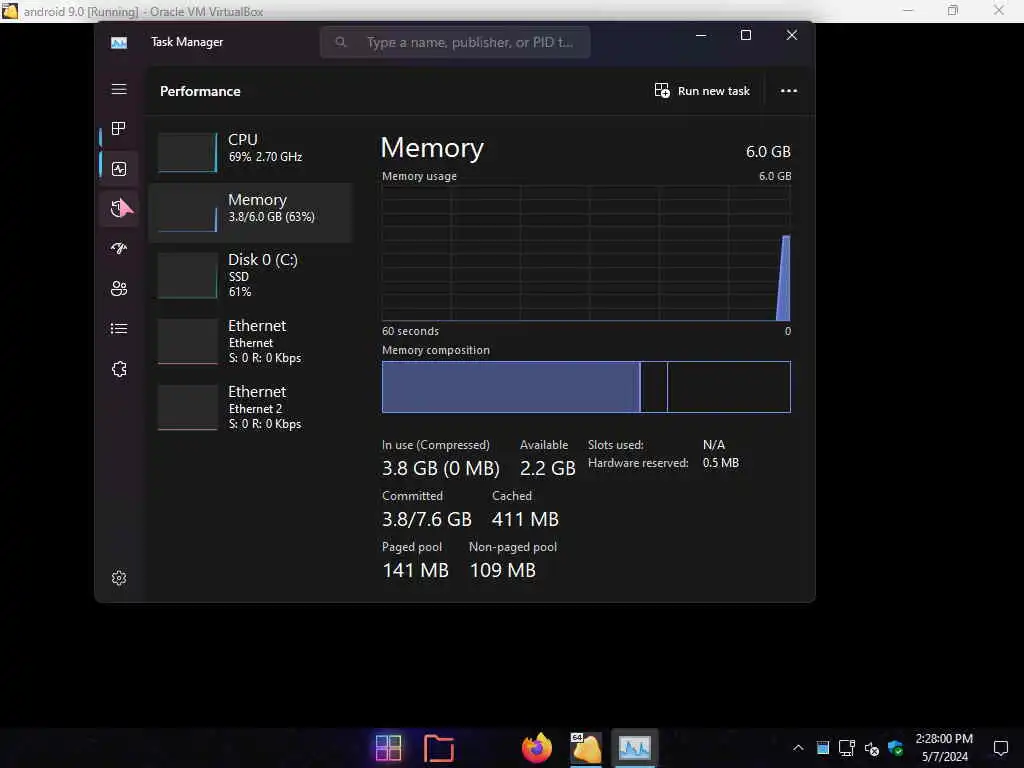The width and height of the screenshot is (1024, 768).
Task: Click the Disk 0 mini graph thumbnail
Action: tap(187, 275)
